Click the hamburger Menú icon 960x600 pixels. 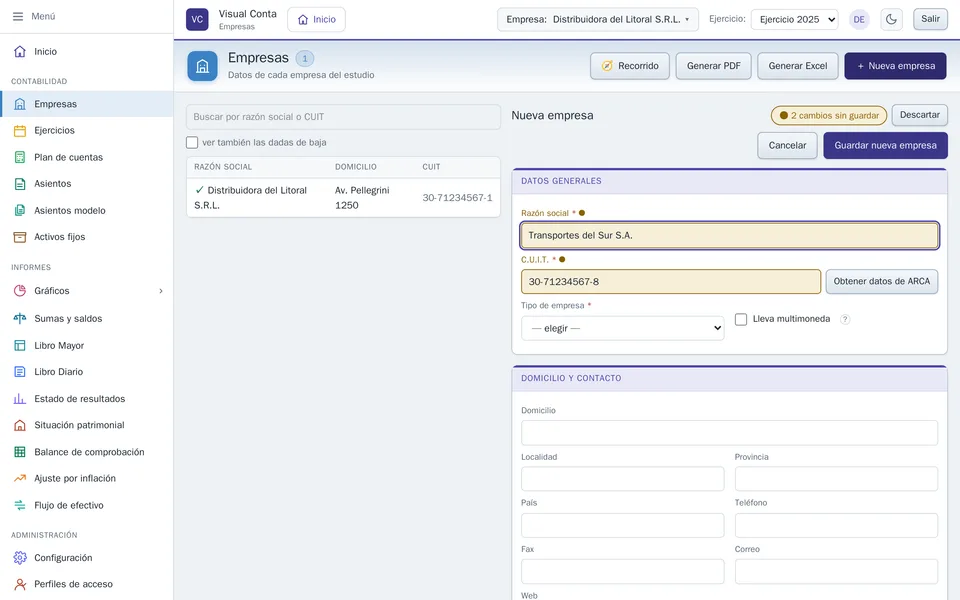point(18,17)
